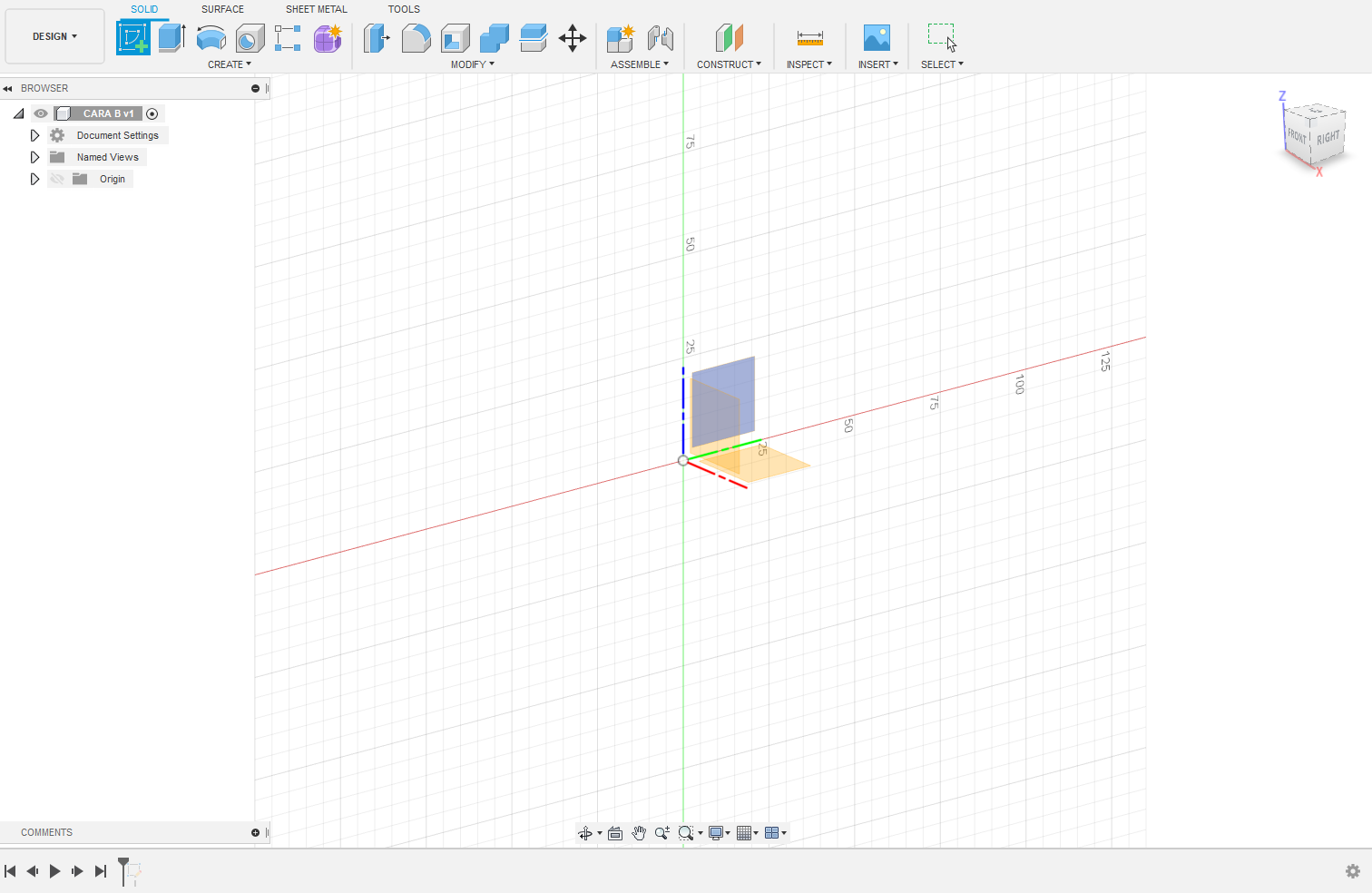
Task: Start a new sketch with Create Sketch
Action: (132, 37)
